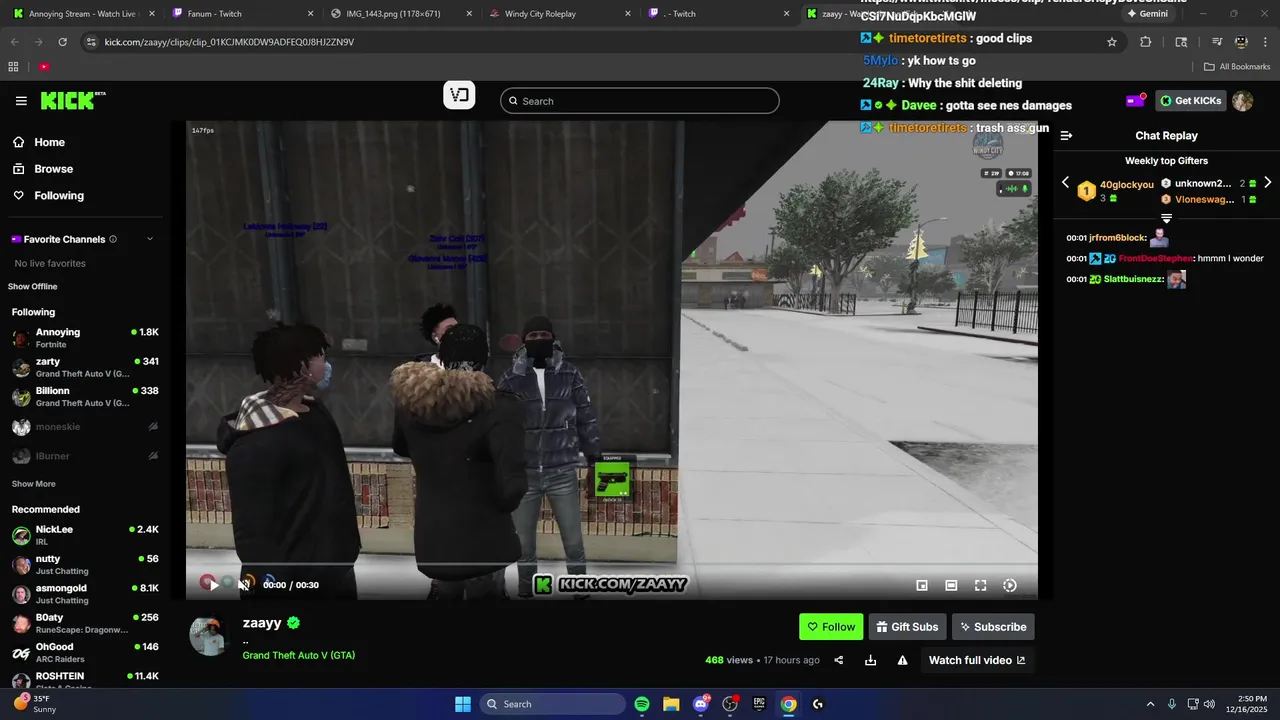
Task: Download the clip
Action: [870, 660]
